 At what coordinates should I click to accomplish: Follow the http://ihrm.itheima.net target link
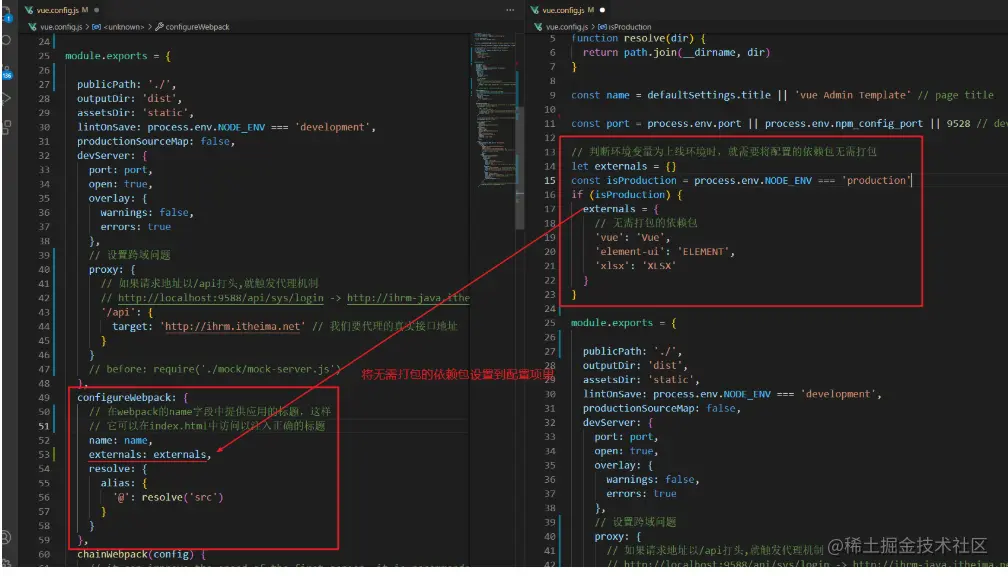(x=233, y=327)
